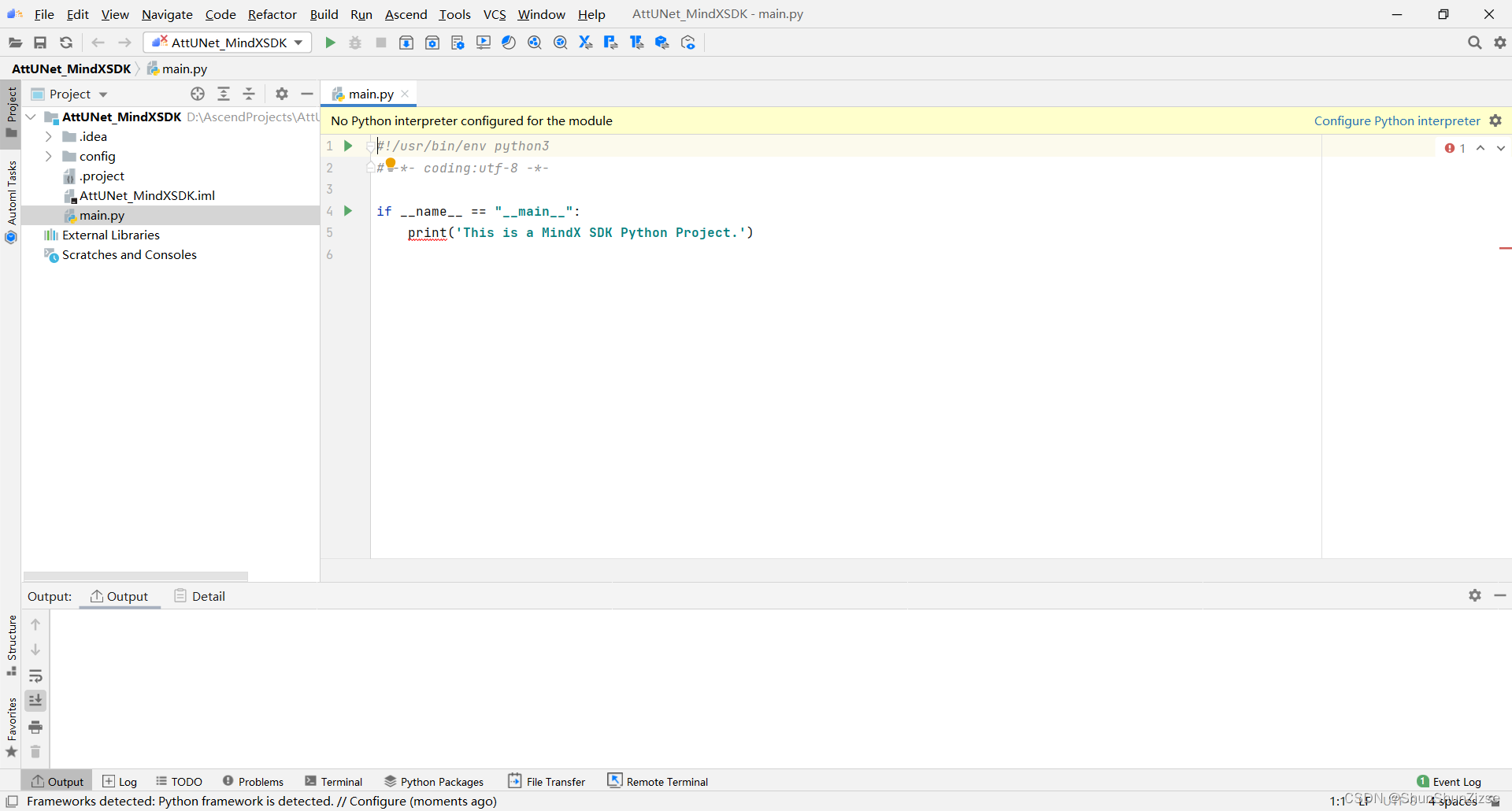The height and width of the screenshot is (811, 1512).
Task: Click the blue T toolbar icon
Action: point(636,43)
